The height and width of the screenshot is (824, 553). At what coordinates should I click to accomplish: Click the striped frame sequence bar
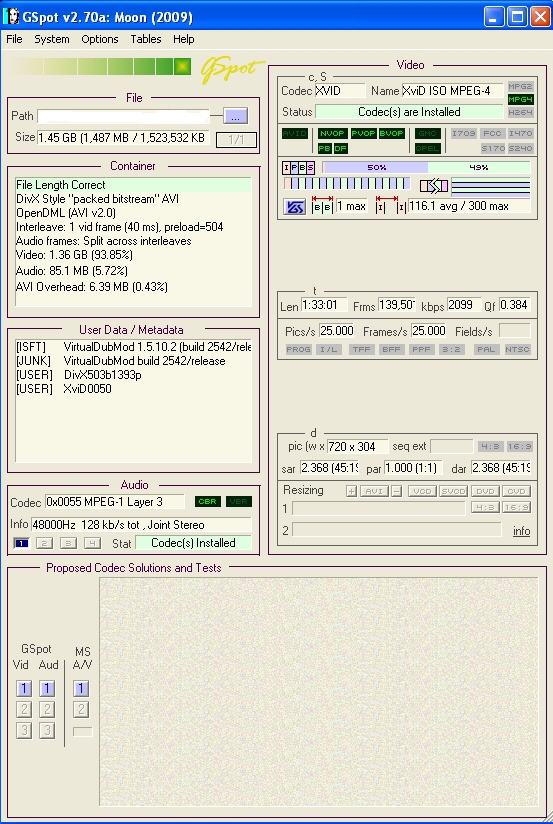tap(347, 183)
